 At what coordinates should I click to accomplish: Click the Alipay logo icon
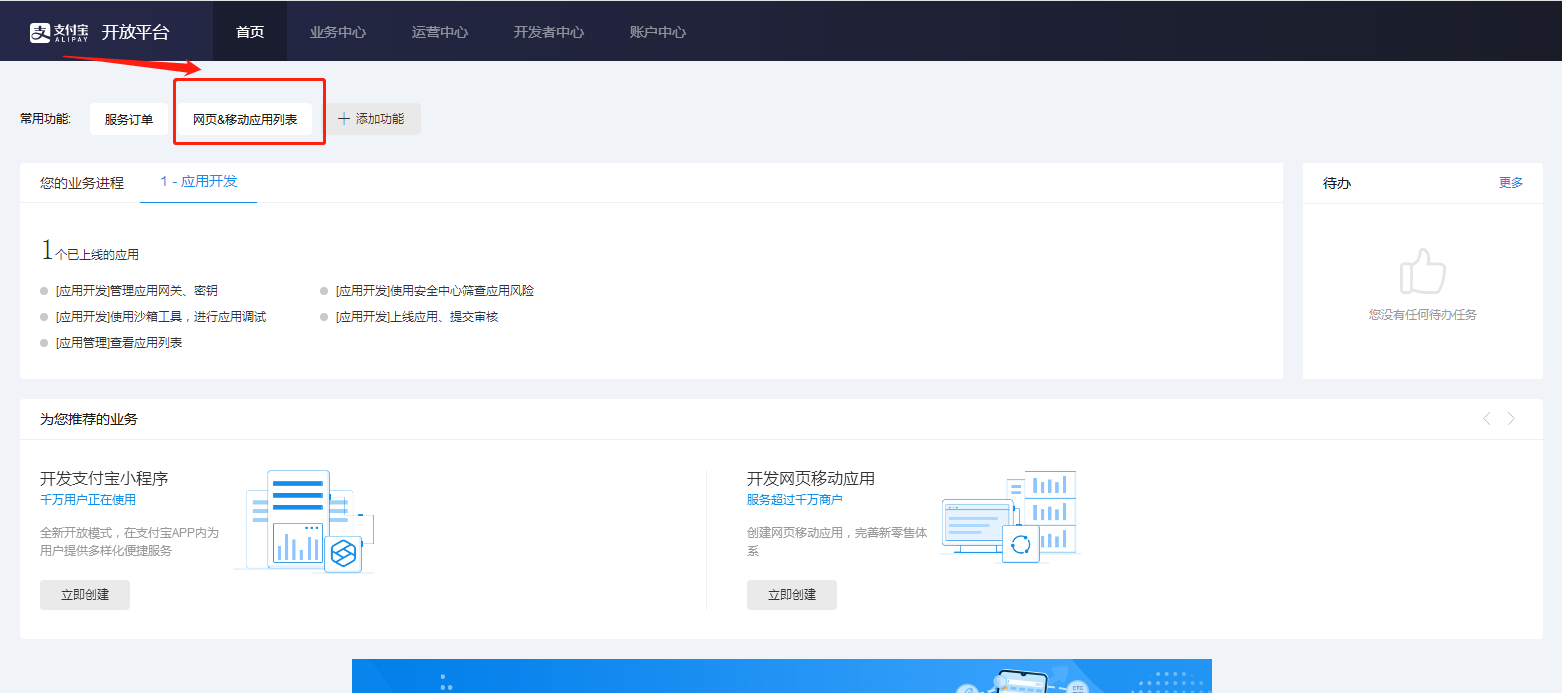tap(40, 33)
